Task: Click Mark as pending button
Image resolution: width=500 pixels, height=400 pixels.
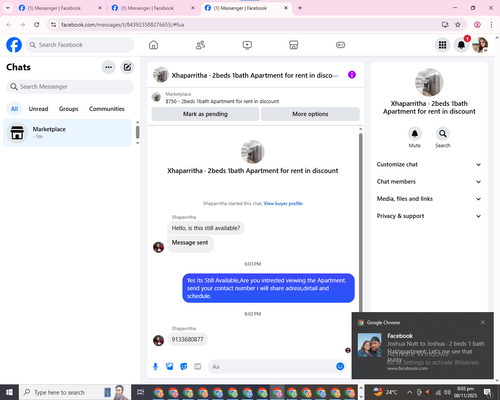Action: [205, 114]
